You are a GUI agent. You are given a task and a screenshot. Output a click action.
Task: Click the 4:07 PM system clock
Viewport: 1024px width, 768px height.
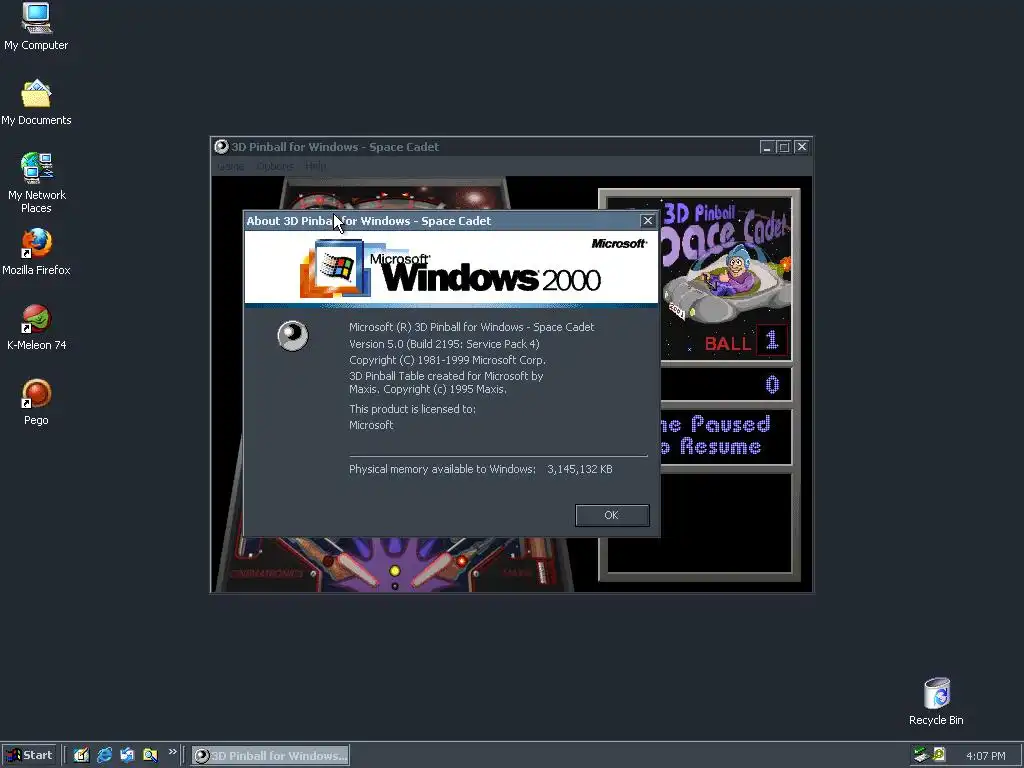click(x=985, y=756)
